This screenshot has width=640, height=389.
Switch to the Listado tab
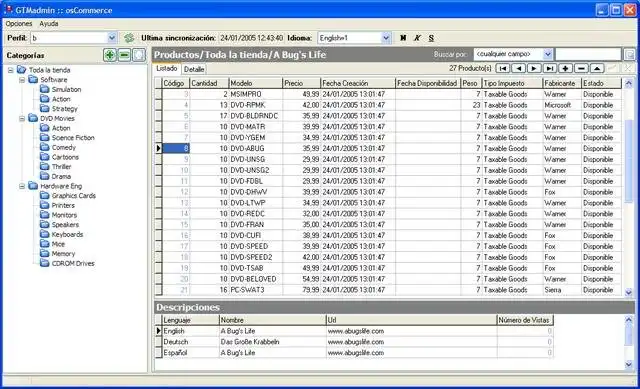167,68
